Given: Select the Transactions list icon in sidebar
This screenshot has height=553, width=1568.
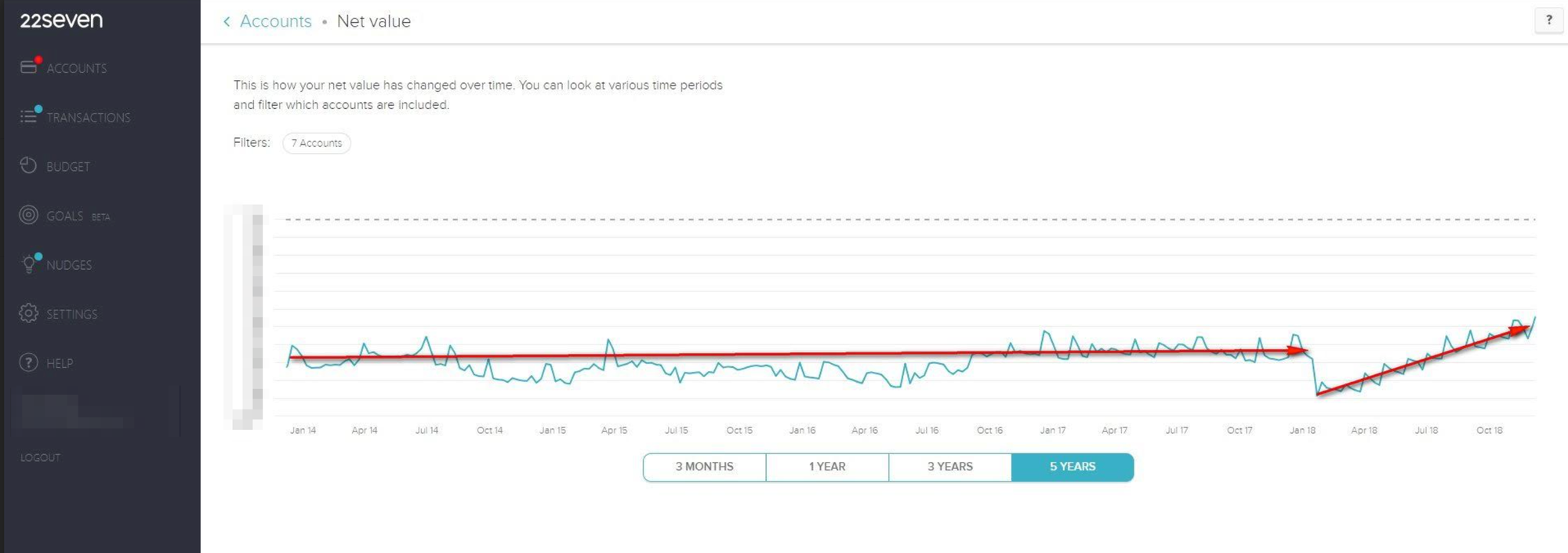Looking at the screenshot, I should coord(28,115).
